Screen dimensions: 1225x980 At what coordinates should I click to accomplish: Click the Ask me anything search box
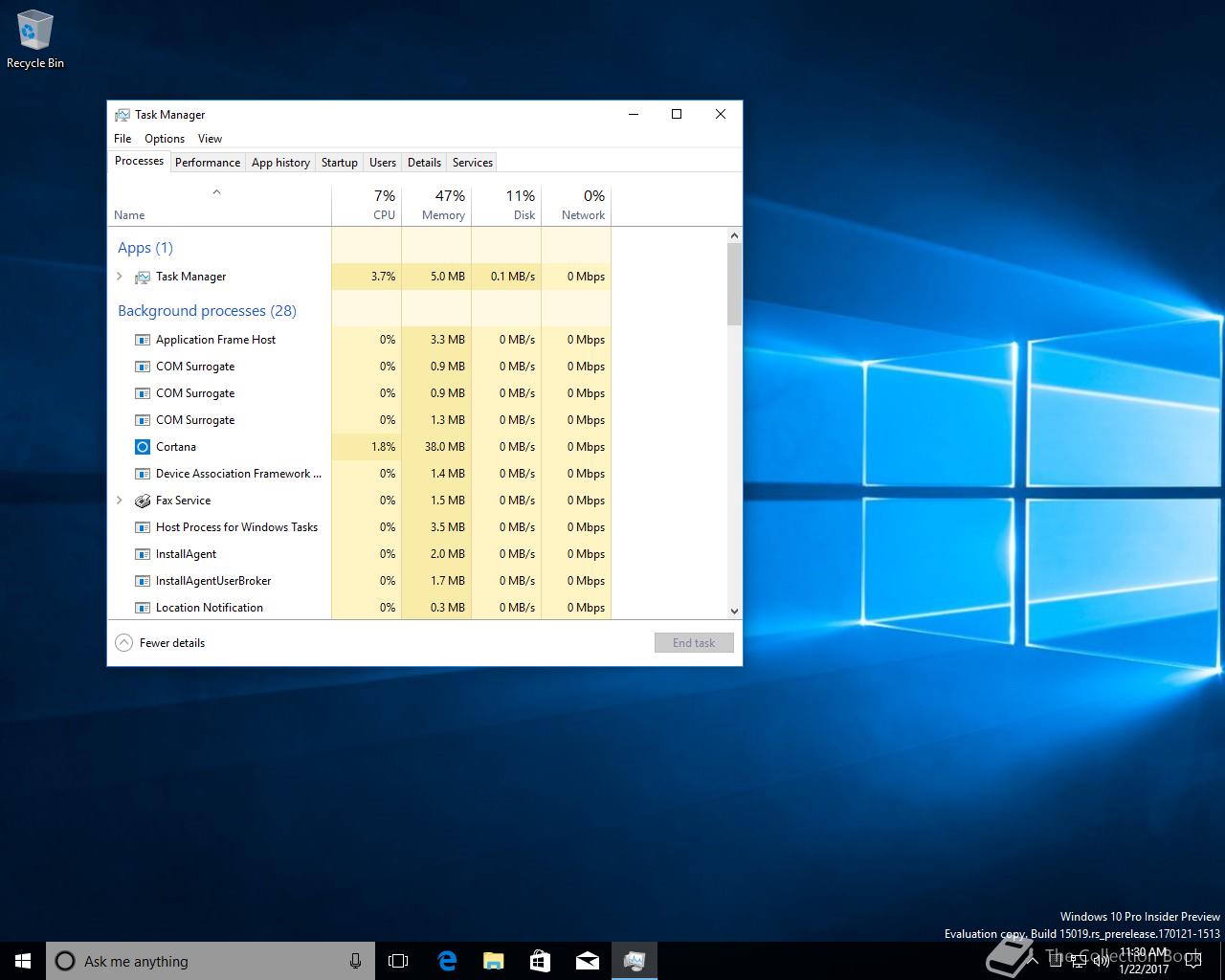pyautogui.click(x=211, y=961)
